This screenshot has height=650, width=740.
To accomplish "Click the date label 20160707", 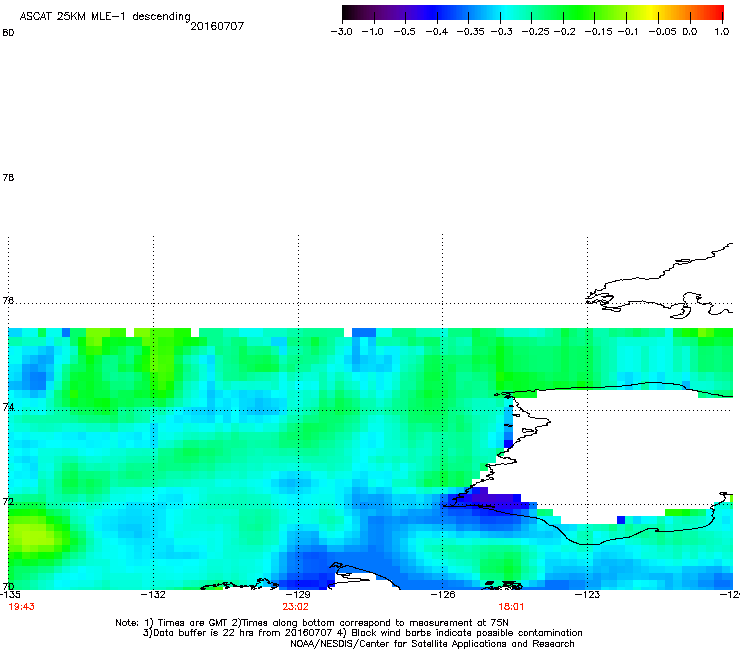I will tap(217, 26).
